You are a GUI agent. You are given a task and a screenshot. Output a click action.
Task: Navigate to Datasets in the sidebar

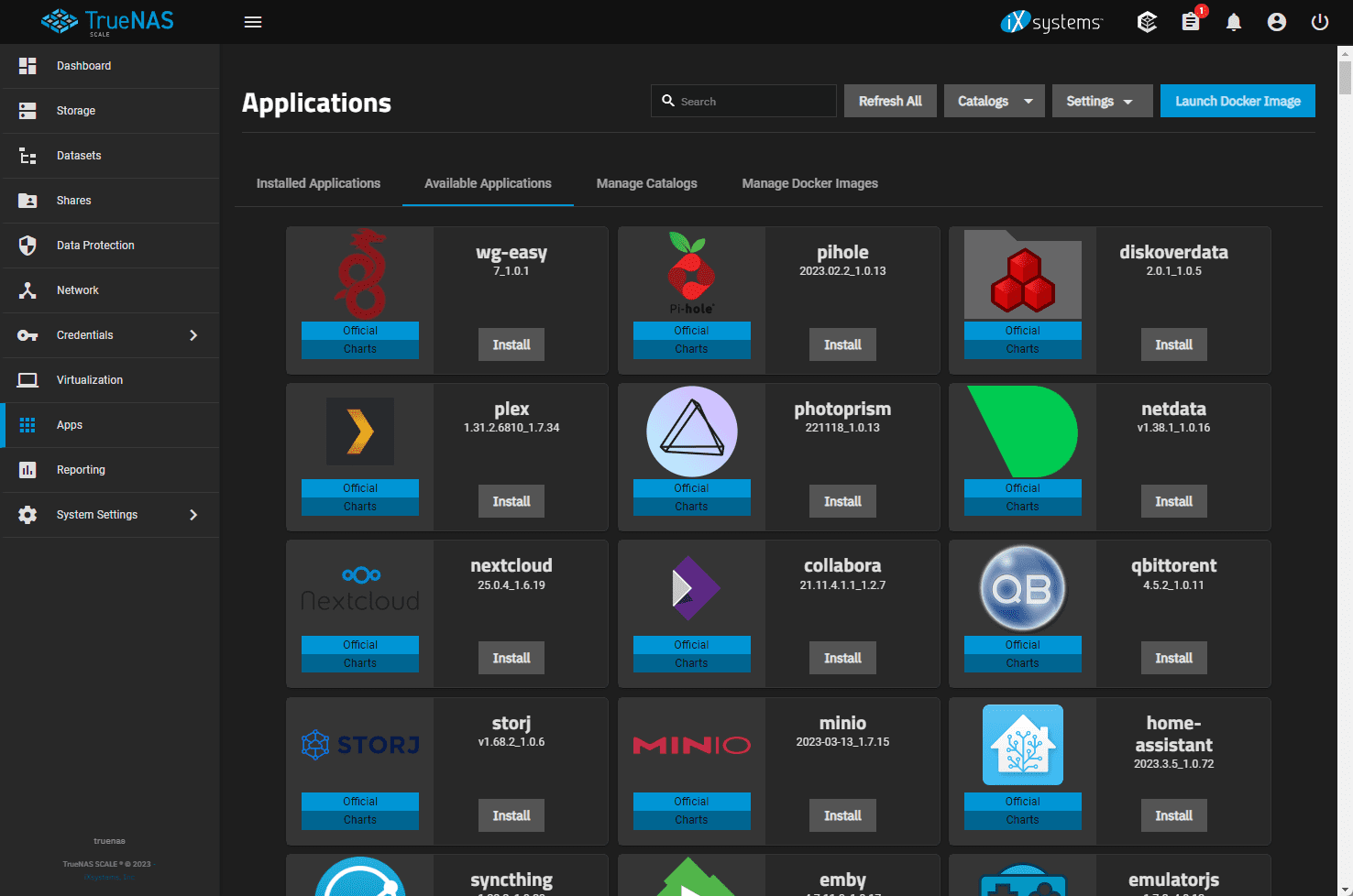[x=110, y=156]
